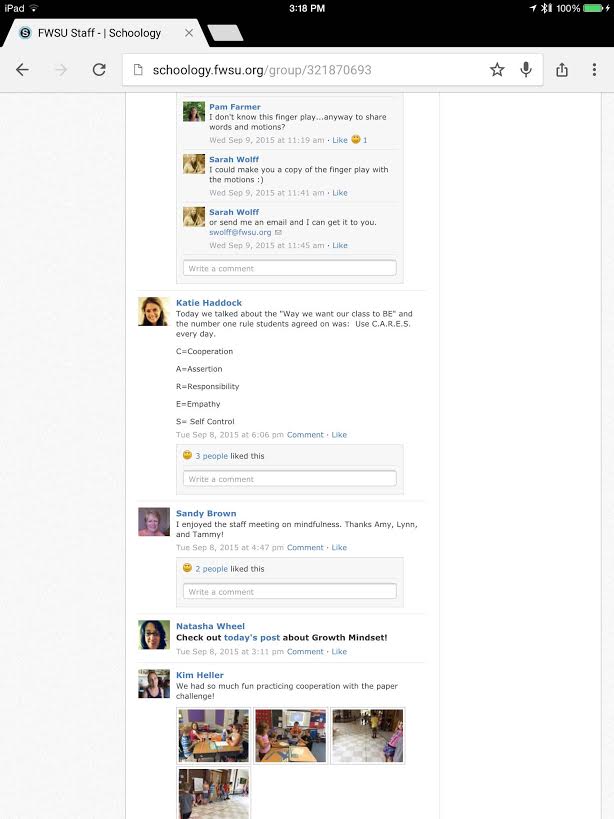Click Katie Haddock's profile photo
Screen dimensions: 614x819
[x=154, y=311]
